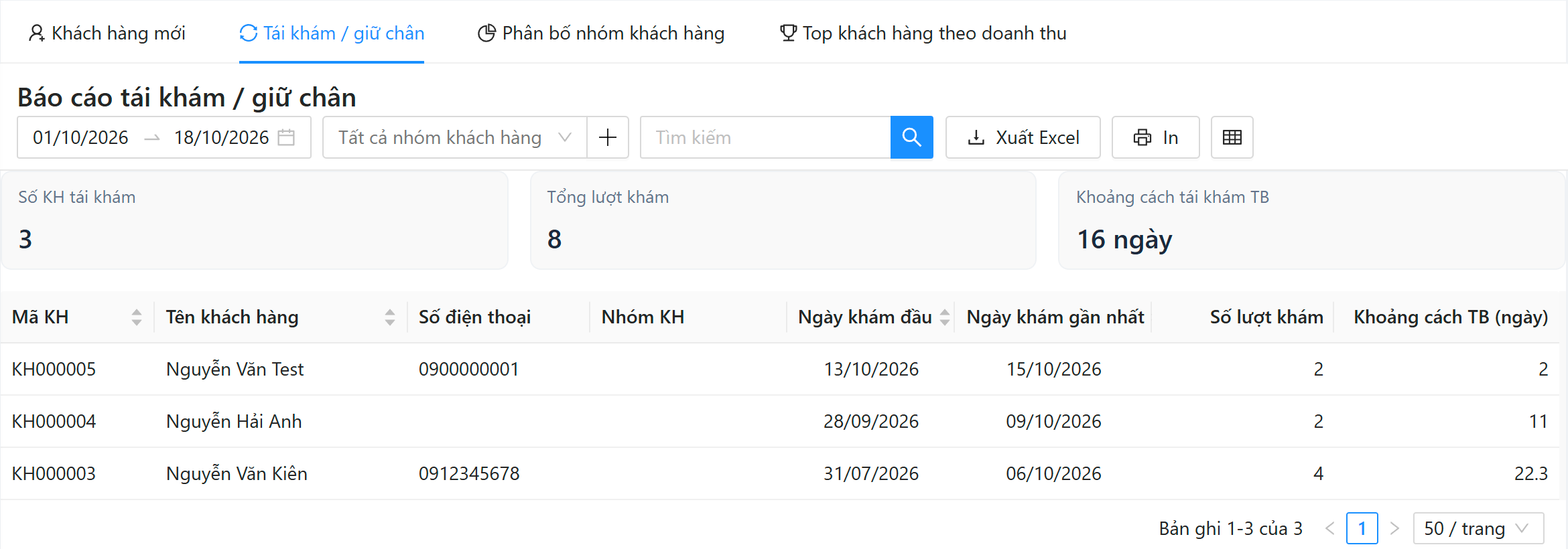Go to next page arrow
The image size is (1568, 549).
[1394, 528]
